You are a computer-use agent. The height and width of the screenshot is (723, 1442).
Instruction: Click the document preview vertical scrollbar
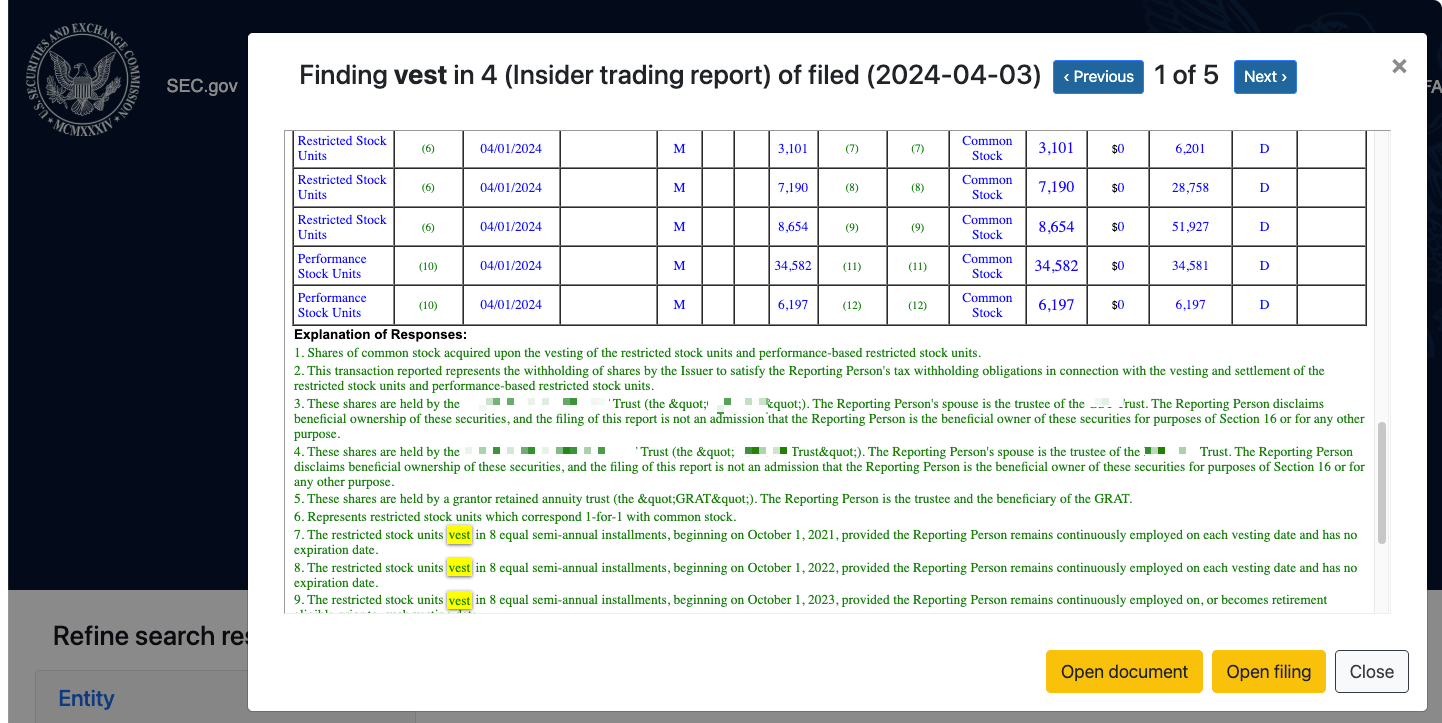(1382, 482)
